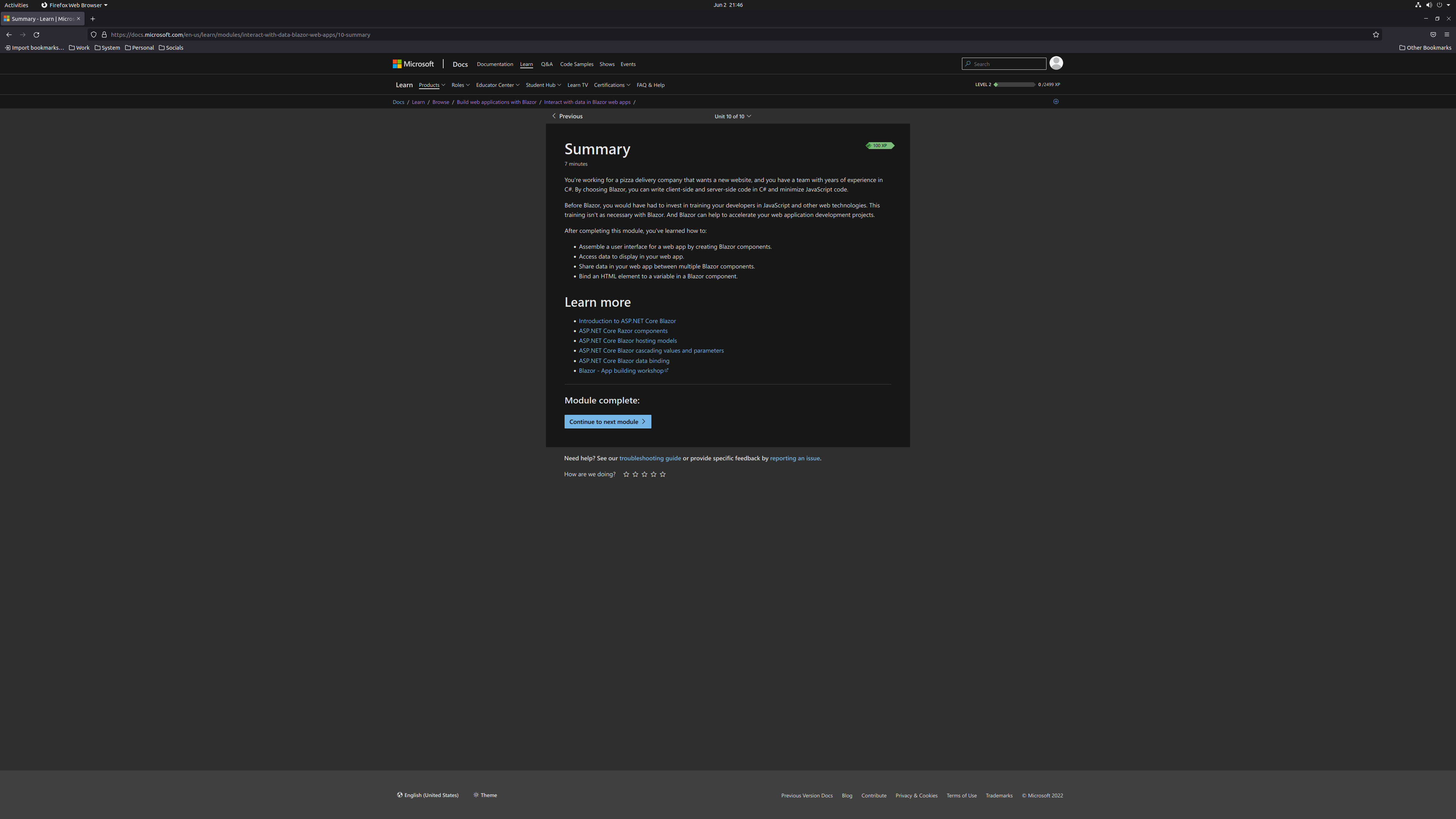Screen dimensions: 1456x819
Task: Open the reporting an issue link
Action: (x=795, y=458)
